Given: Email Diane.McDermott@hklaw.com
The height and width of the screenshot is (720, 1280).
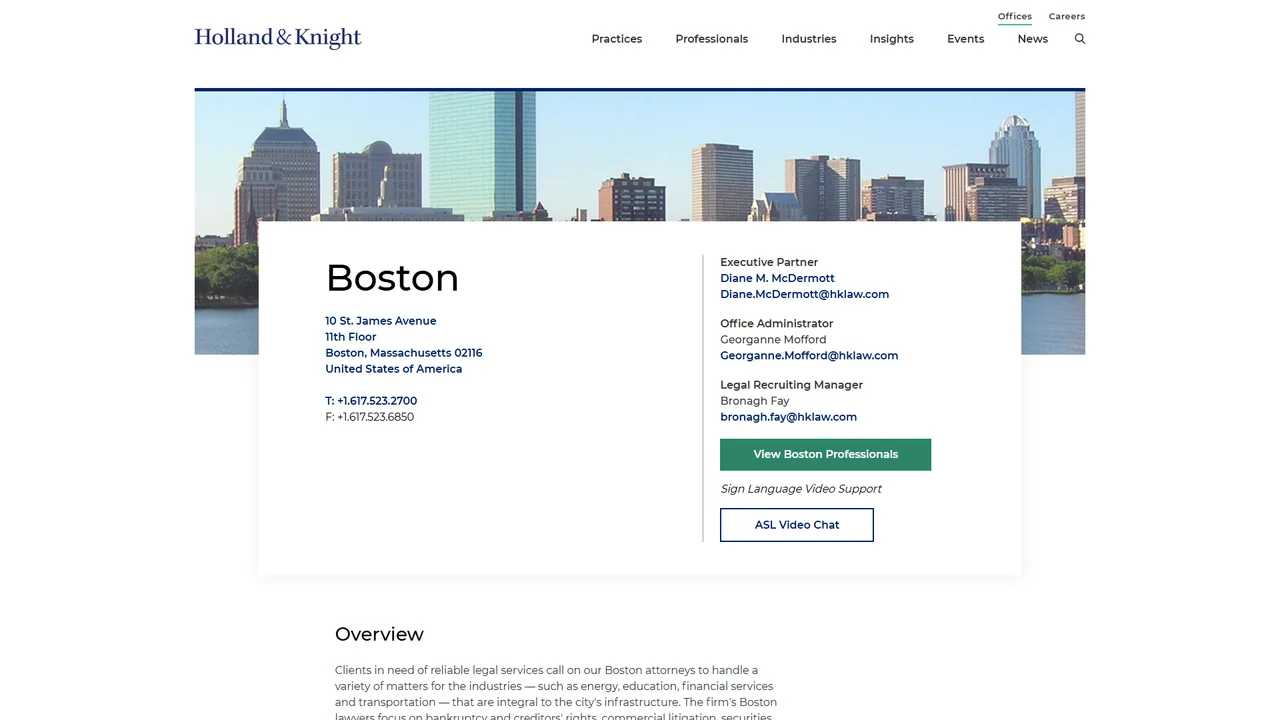Looking at the screenshot, I should pyautogui.click(x=805, y=294).
